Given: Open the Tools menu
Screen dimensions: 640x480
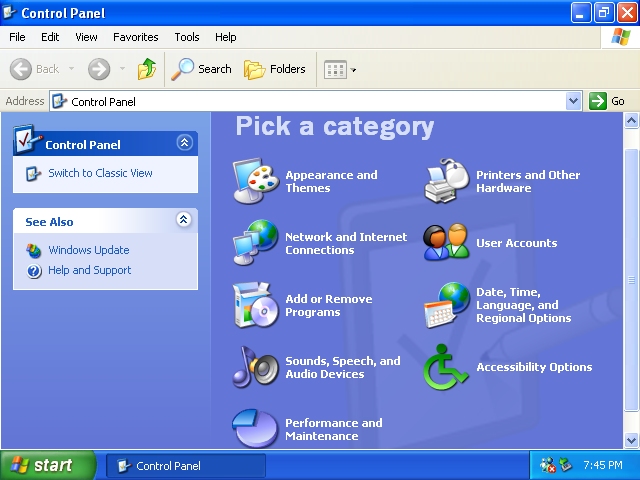Looking at the screenshot, I should (187, 37).
